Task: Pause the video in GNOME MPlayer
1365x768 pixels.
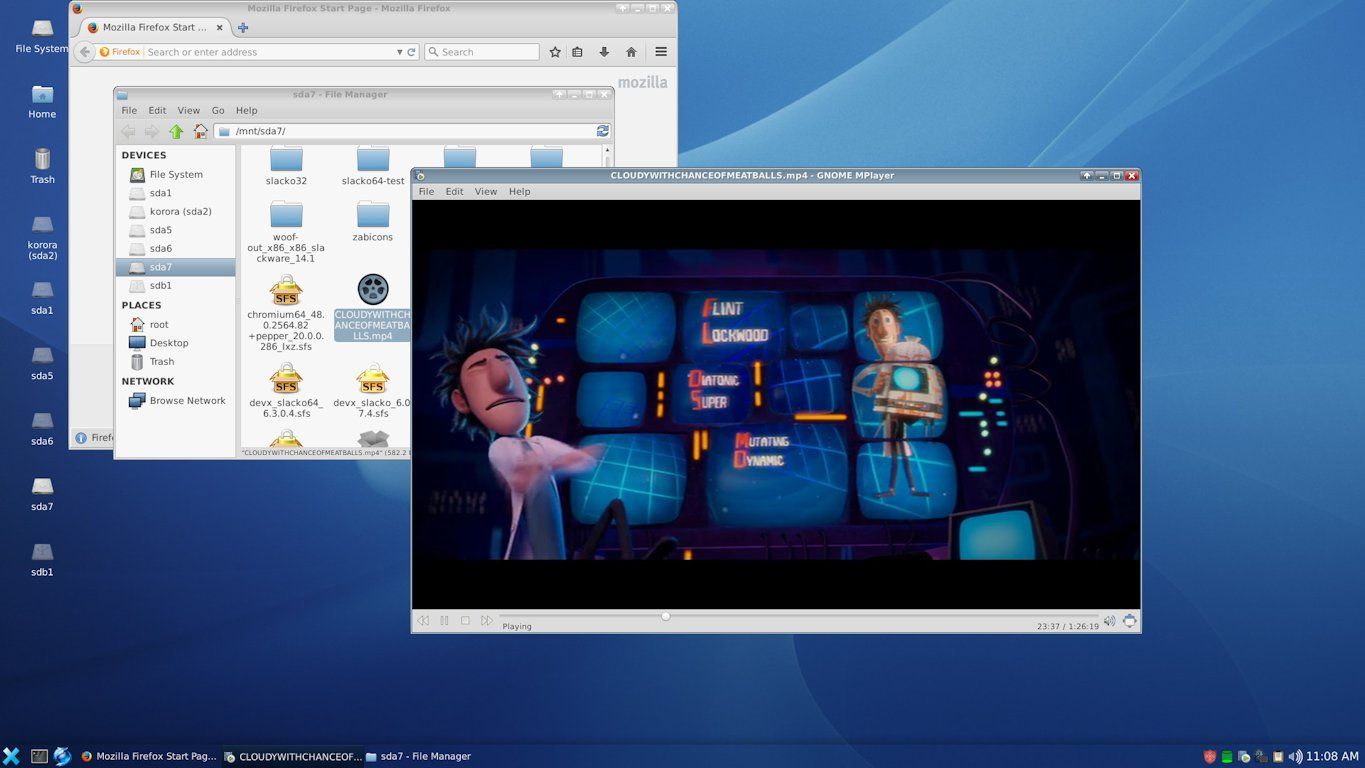Action: click(444, 621)
